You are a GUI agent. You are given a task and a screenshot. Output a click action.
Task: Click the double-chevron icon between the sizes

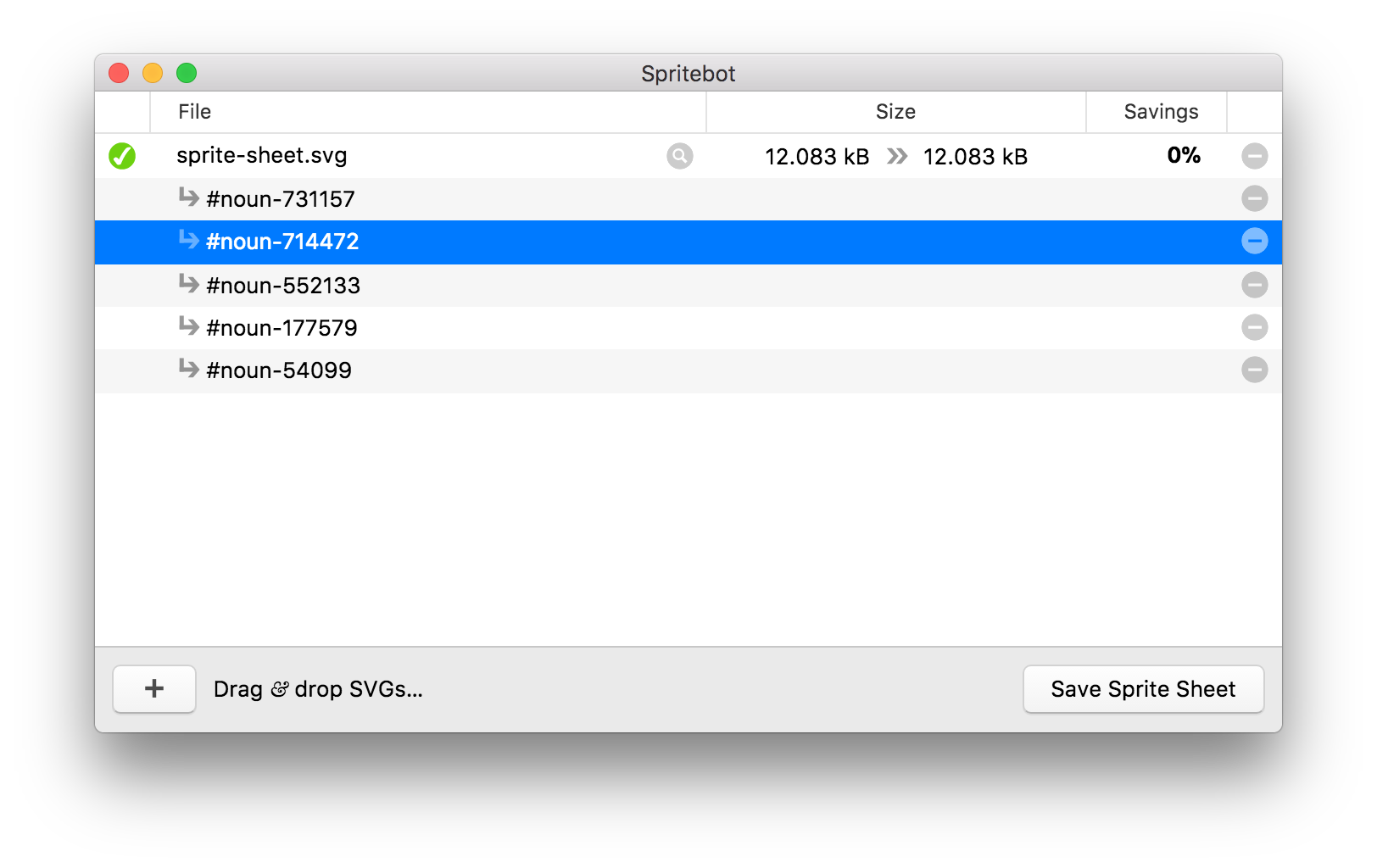896,156
